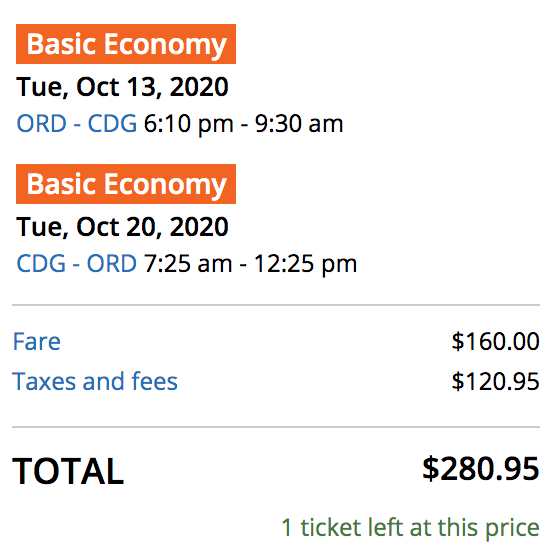Viewport: 558px width, 552px height.
Task: Click the Basic Economy badge for Oct 20
Action: [x=126, y=184]
